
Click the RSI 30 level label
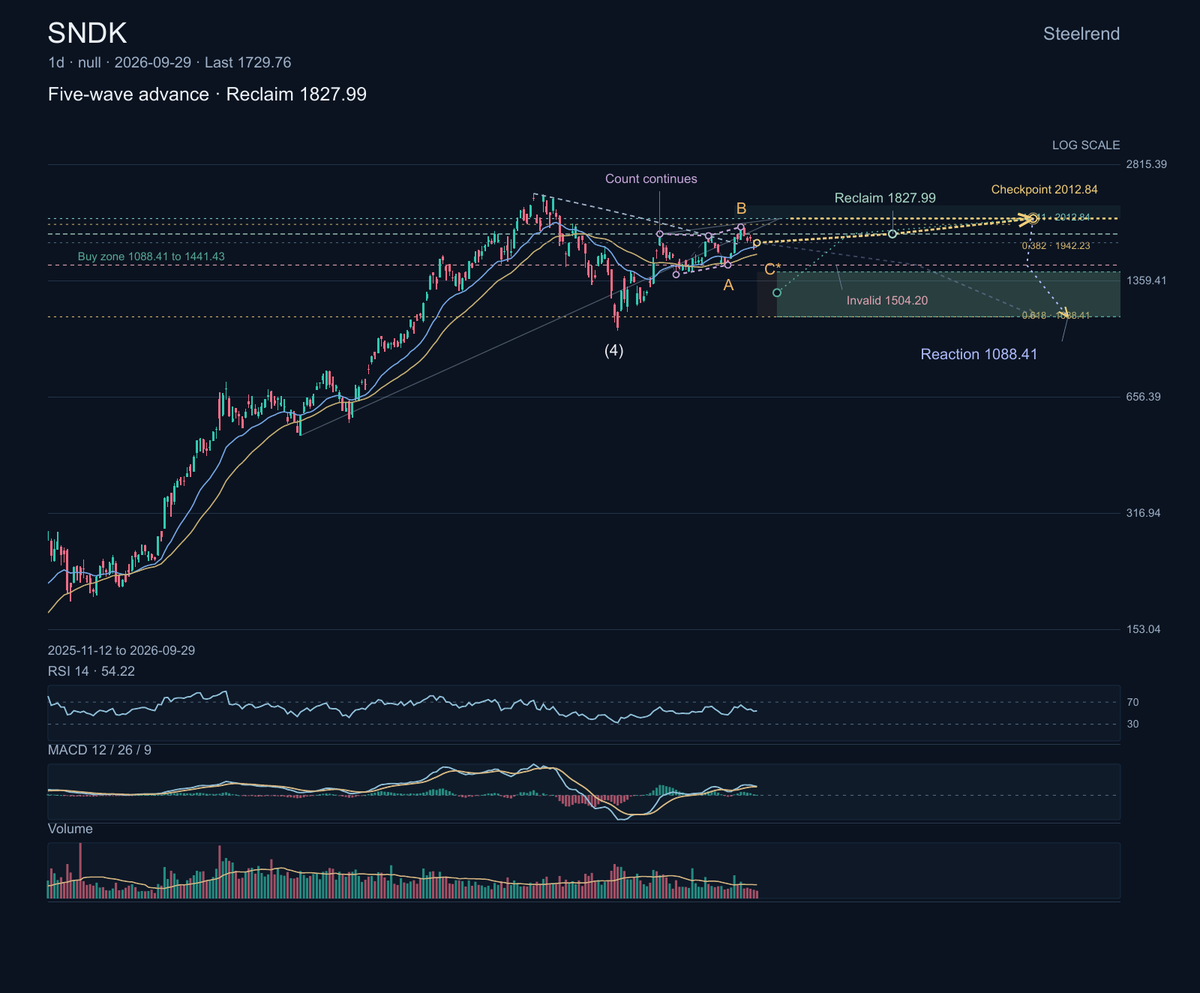click(1132, 724)
